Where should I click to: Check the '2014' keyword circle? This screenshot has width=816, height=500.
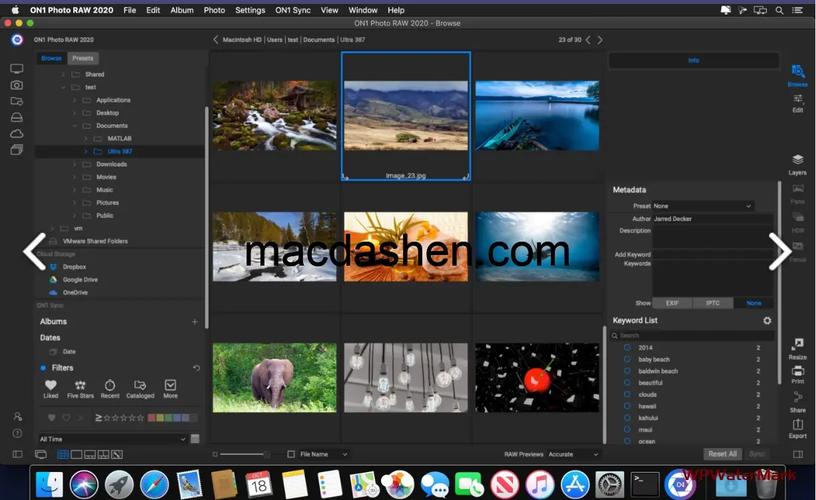(627, 347)
